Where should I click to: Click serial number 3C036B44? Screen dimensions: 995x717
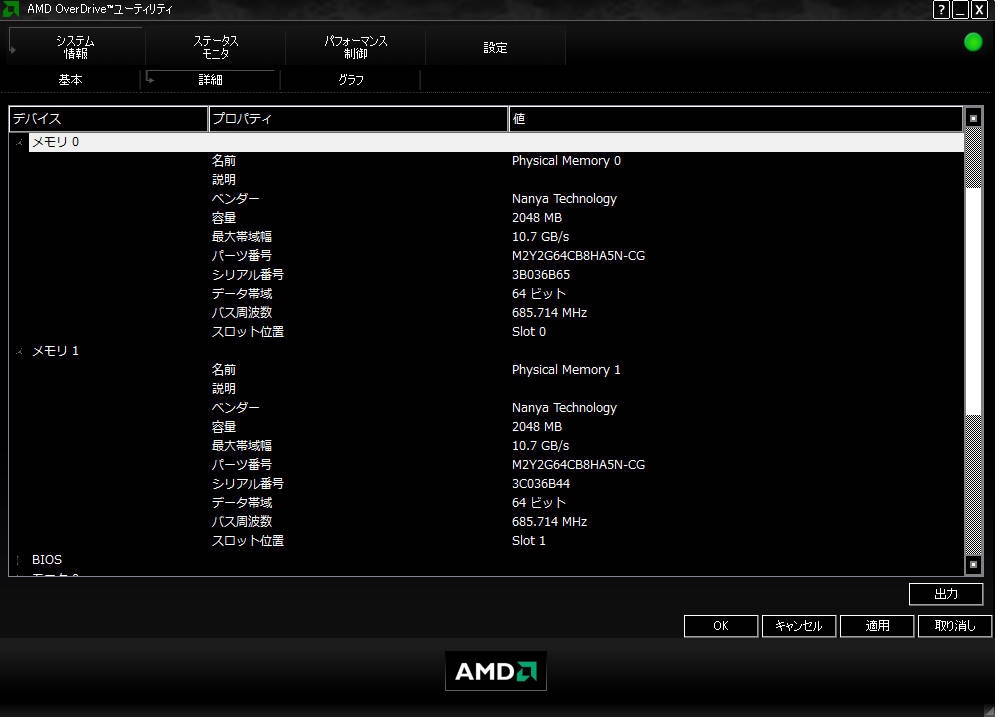[x=541, y=483]
